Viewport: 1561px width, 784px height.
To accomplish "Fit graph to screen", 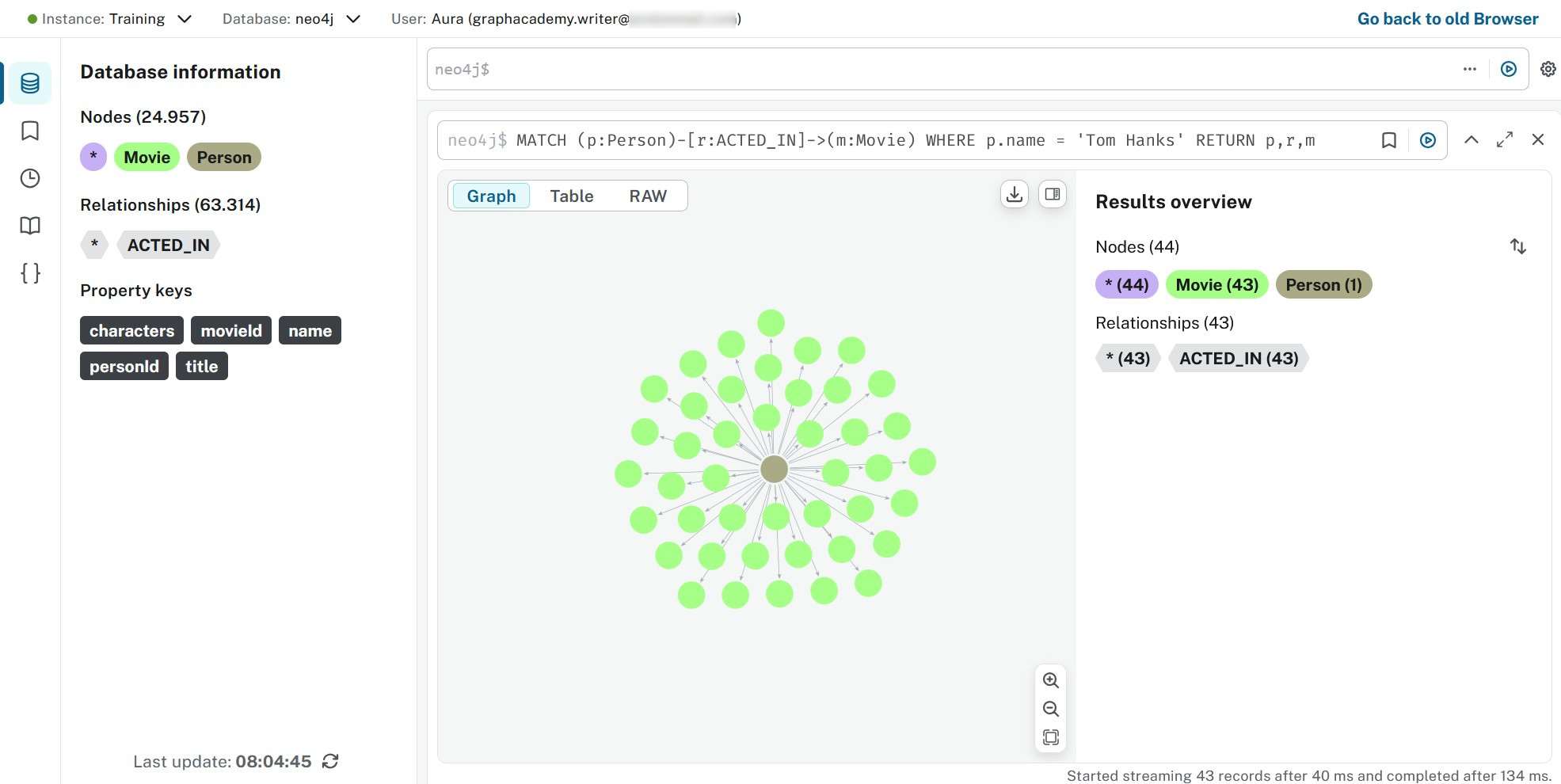I will 1051,737.
